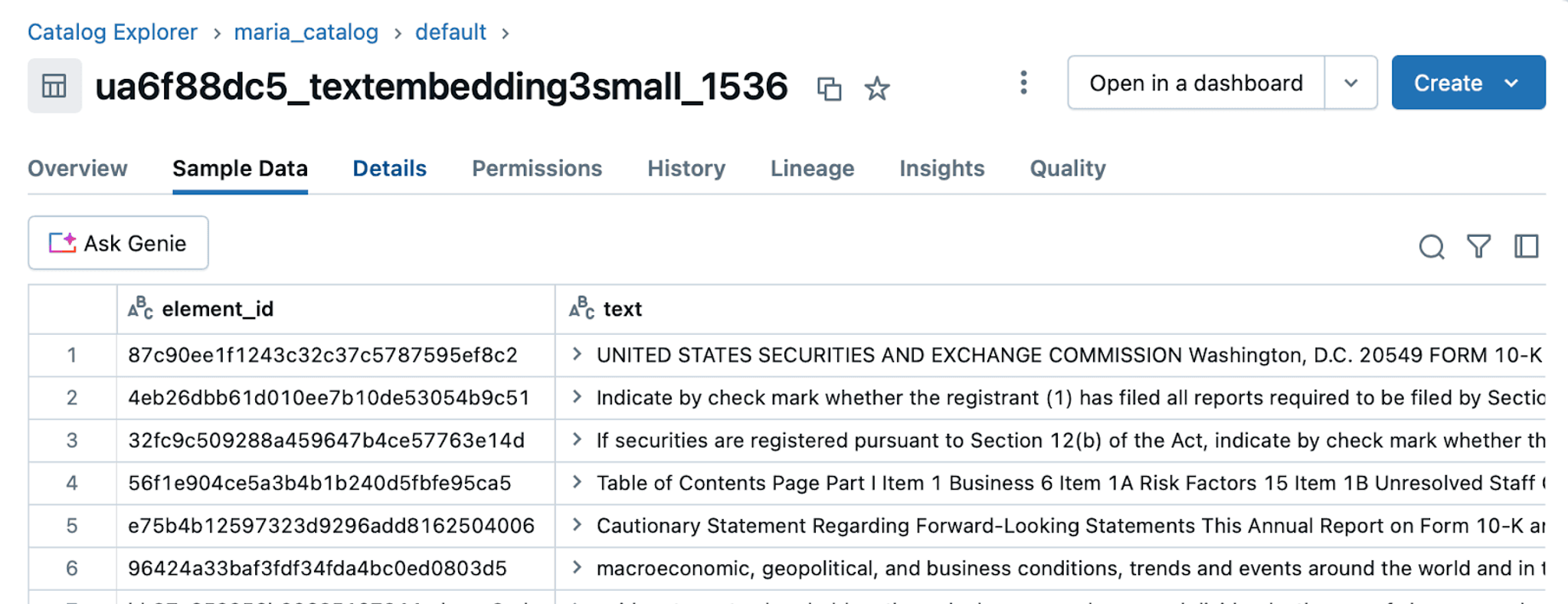The width and height of the screenshot is (1568, 604).
Task: Click the search icon above the table
Action: pos(1431,246)
